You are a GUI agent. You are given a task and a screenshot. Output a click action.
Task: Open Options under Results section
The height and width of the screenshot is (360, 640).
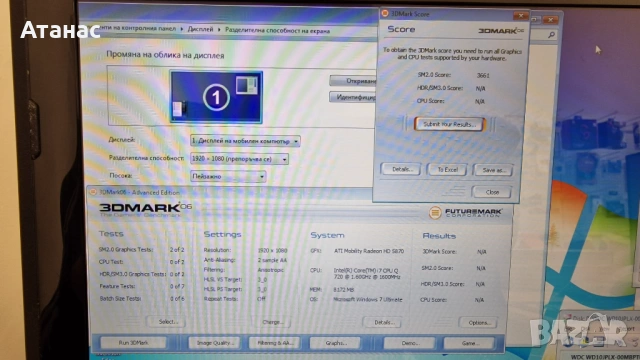(x=478, y=322)
